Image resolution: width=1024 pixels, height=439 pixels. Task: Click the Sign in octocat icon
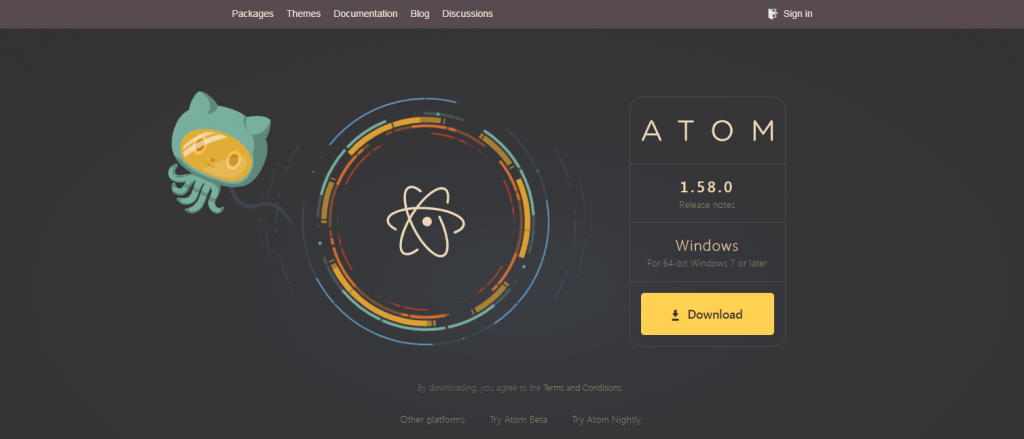(773, 14)
